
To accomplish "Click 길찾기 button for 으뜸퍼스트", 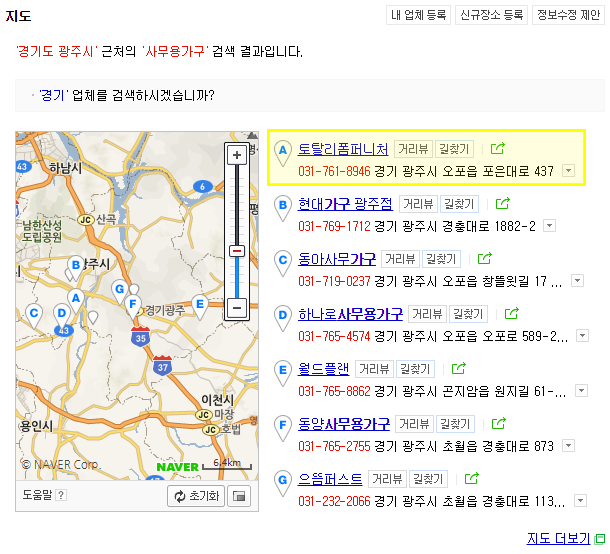I will (x=428, y=479).
